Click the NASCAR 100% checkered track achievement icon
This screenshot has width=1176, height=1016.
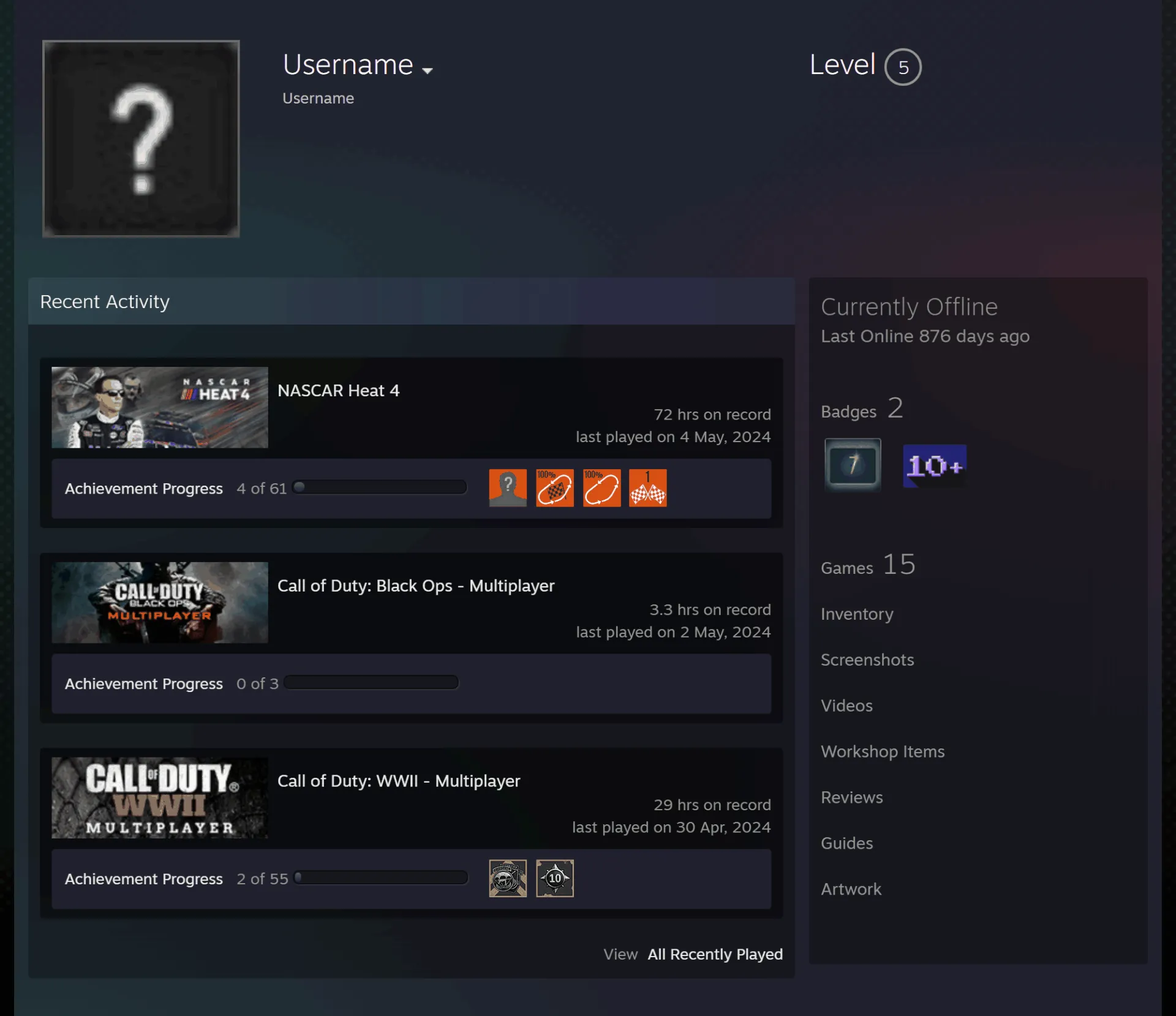(x=555, y=488)
